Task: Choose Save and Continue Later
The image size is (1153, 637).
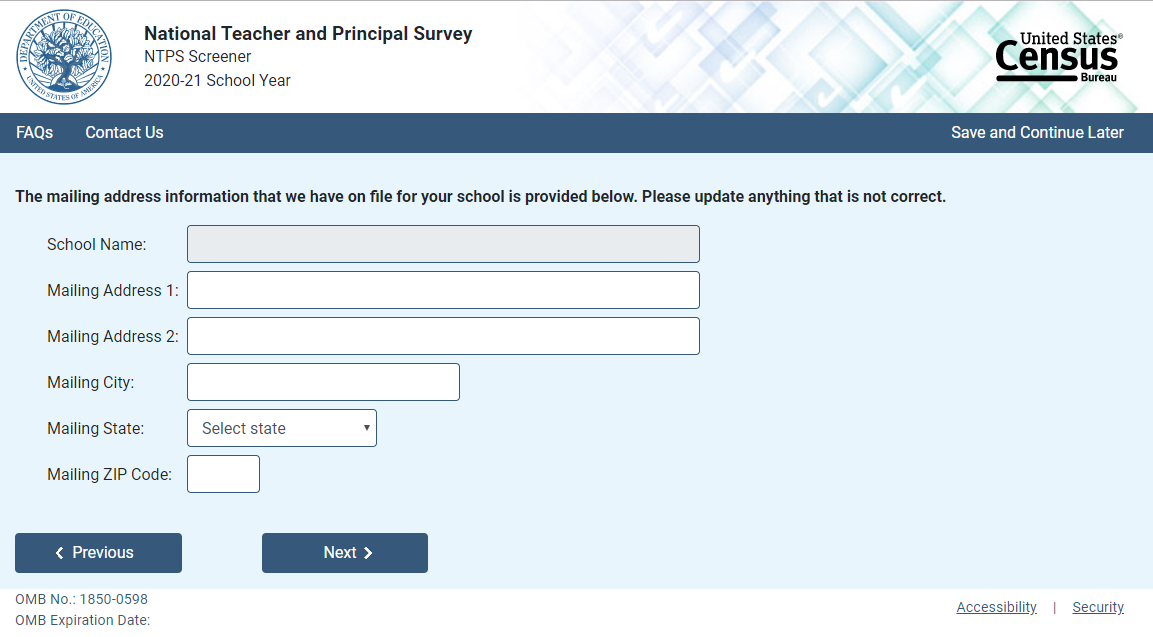Action: point(1037,133)
